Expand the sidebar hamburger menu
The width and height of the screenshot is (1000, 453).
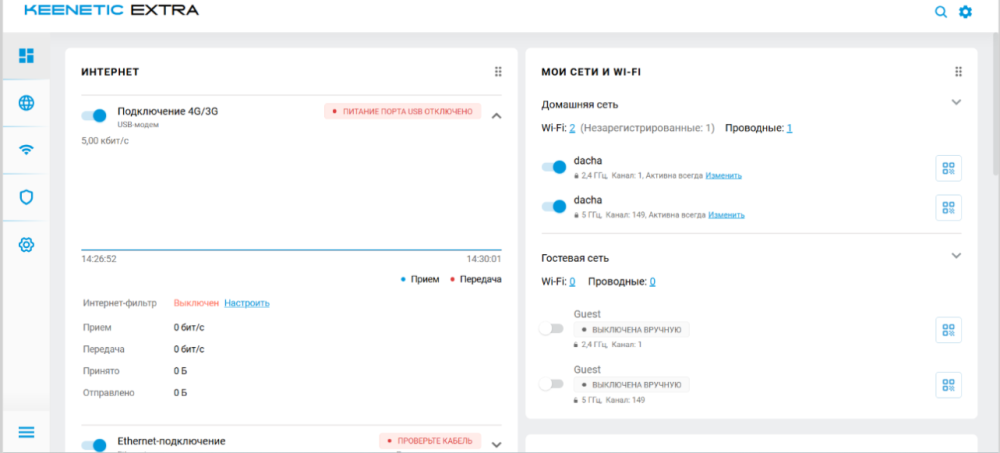[26, 432]
